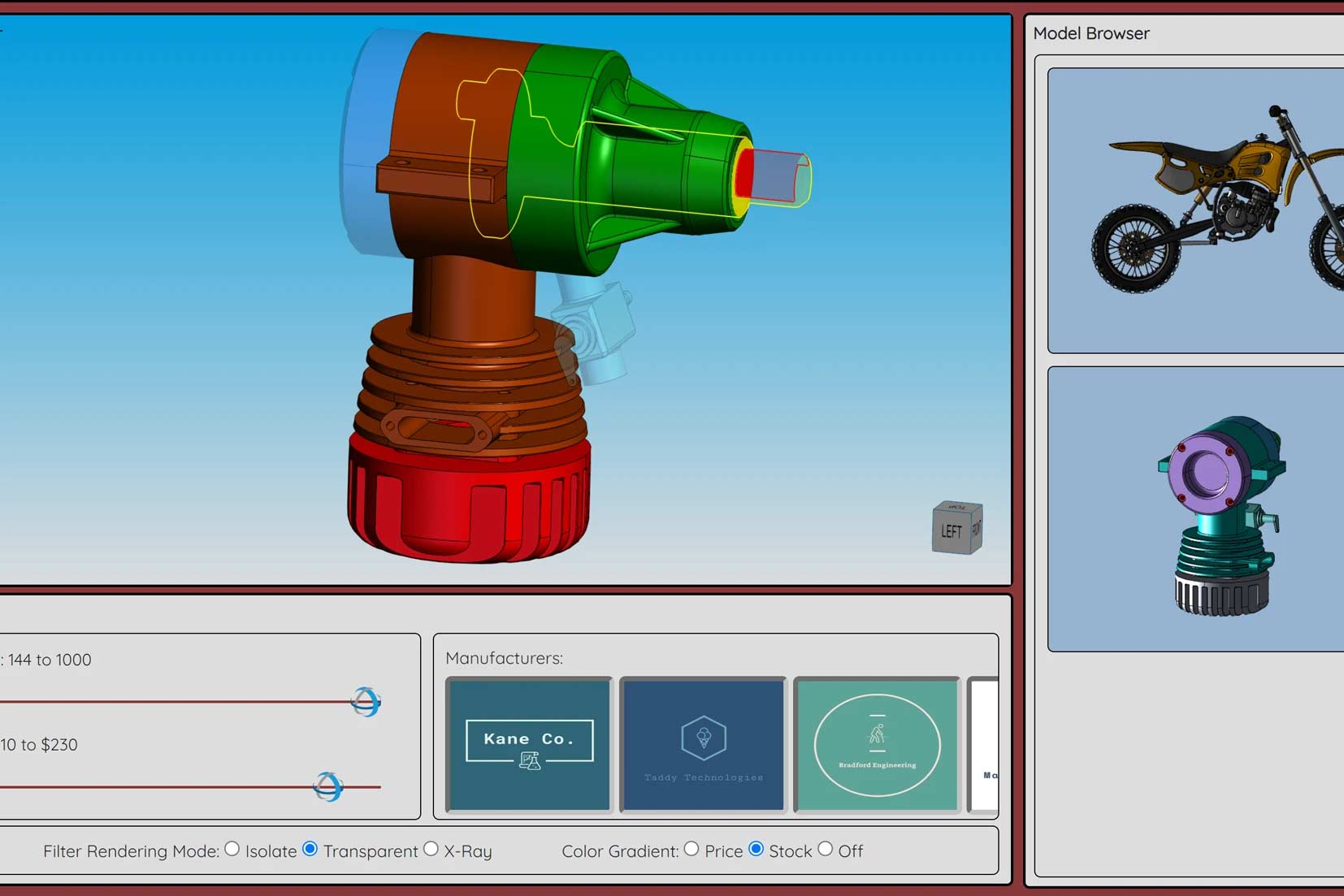
Task: Select the Isolate rendering mode
Action: [233, 849]
